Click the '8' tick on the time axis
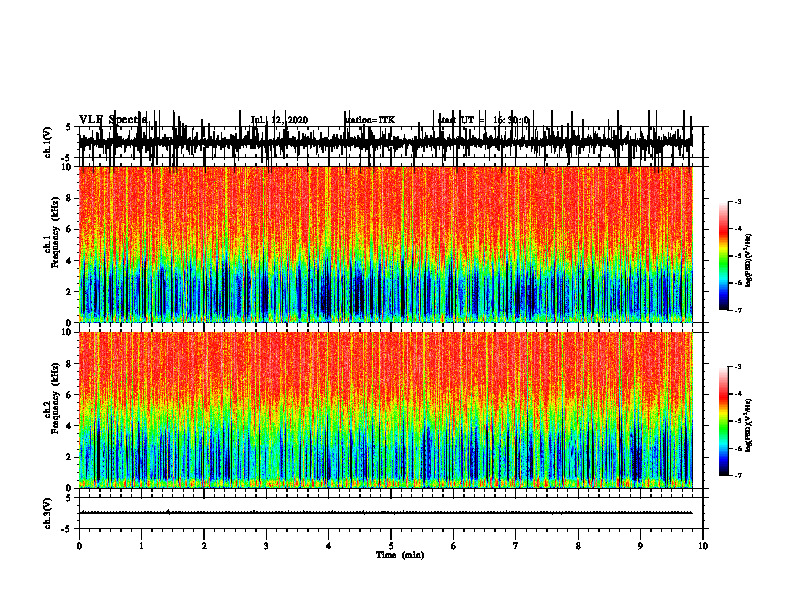The height and width of the screenshot is (612, 792). tap(578, 546)
